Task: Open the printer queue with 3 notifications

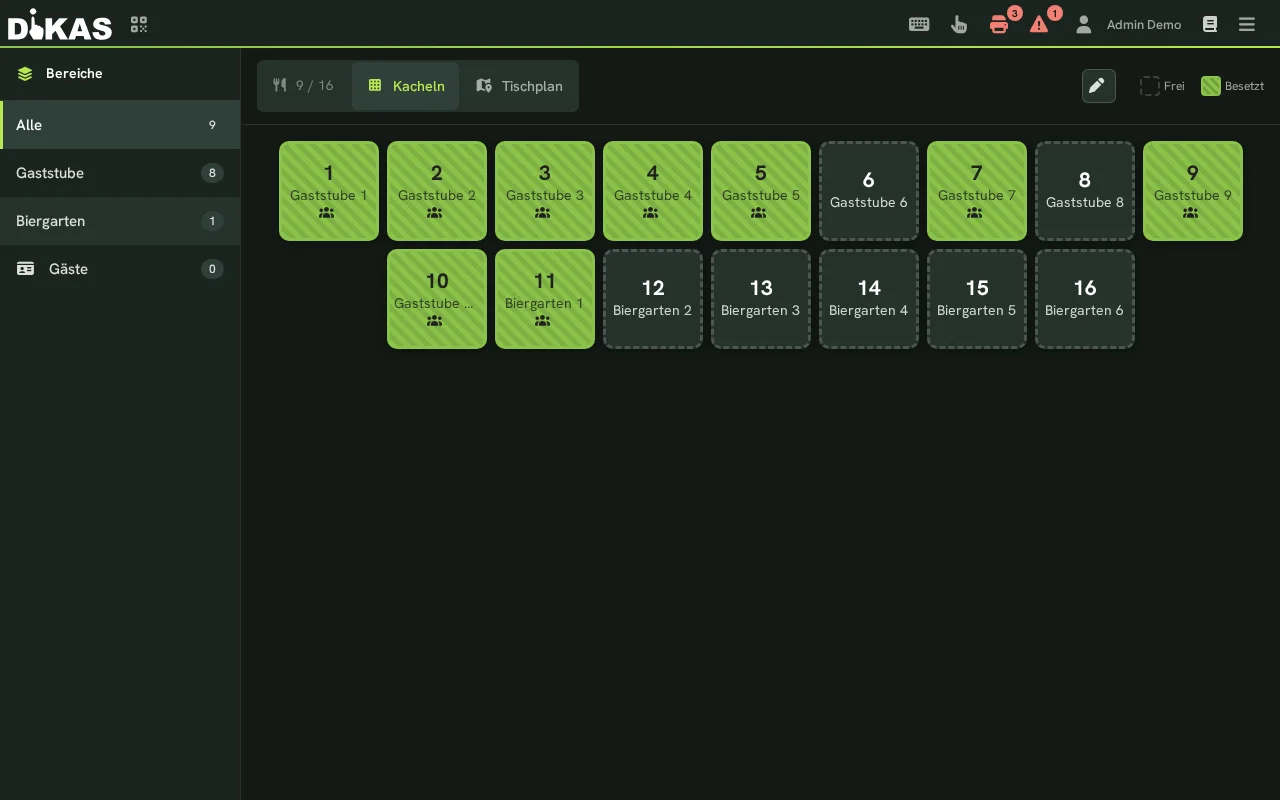Action: click(999, 25)
